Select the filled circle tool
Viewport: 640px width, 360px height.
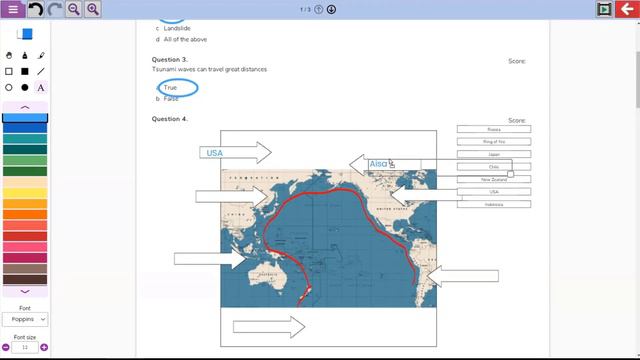point(25,87)
